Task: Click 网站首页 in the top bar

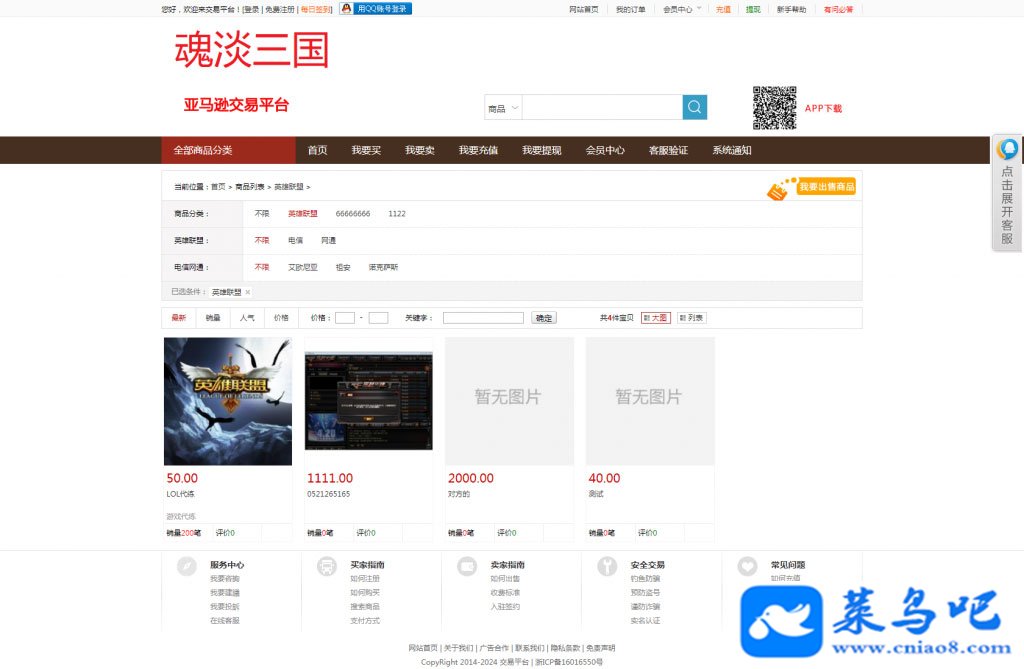Action: 583,9
